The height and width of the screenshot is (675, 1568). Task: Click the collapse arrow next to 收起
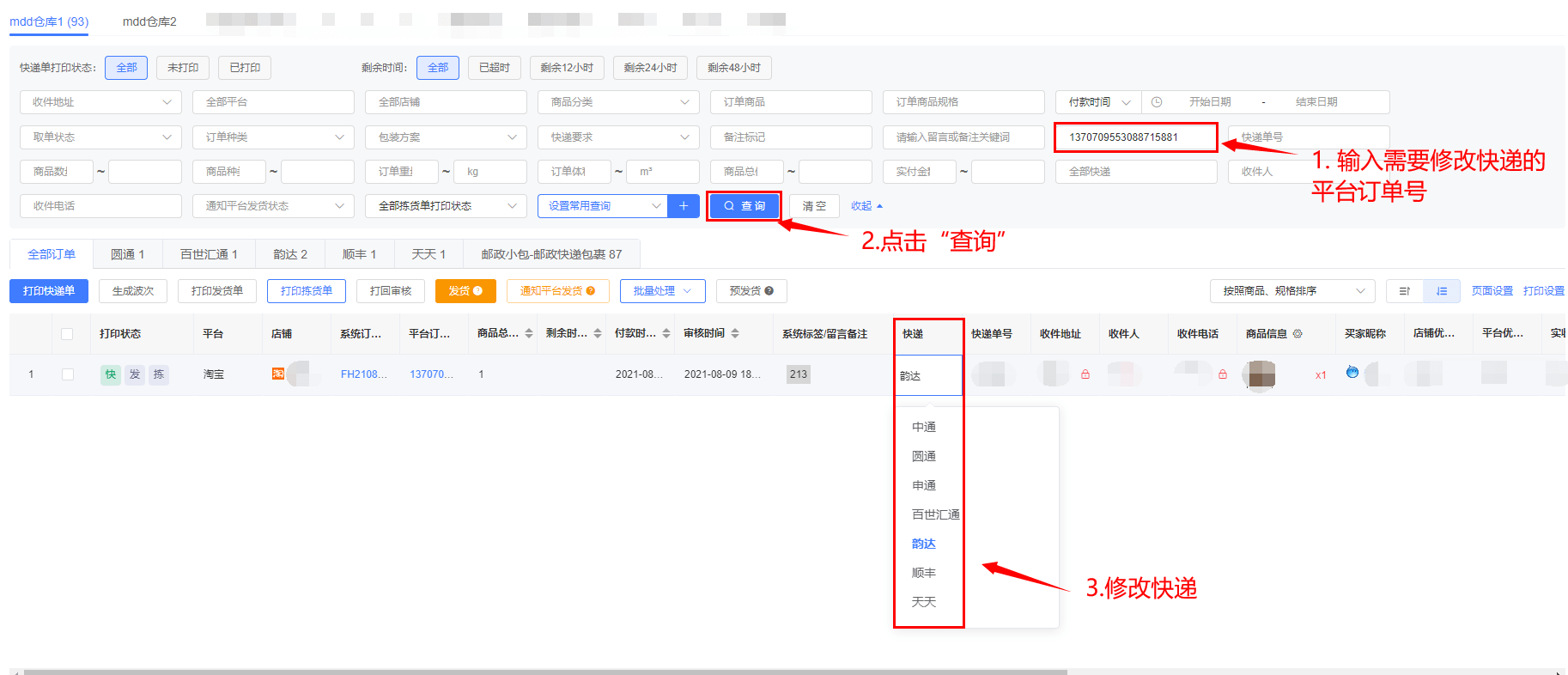pos(879,206)
